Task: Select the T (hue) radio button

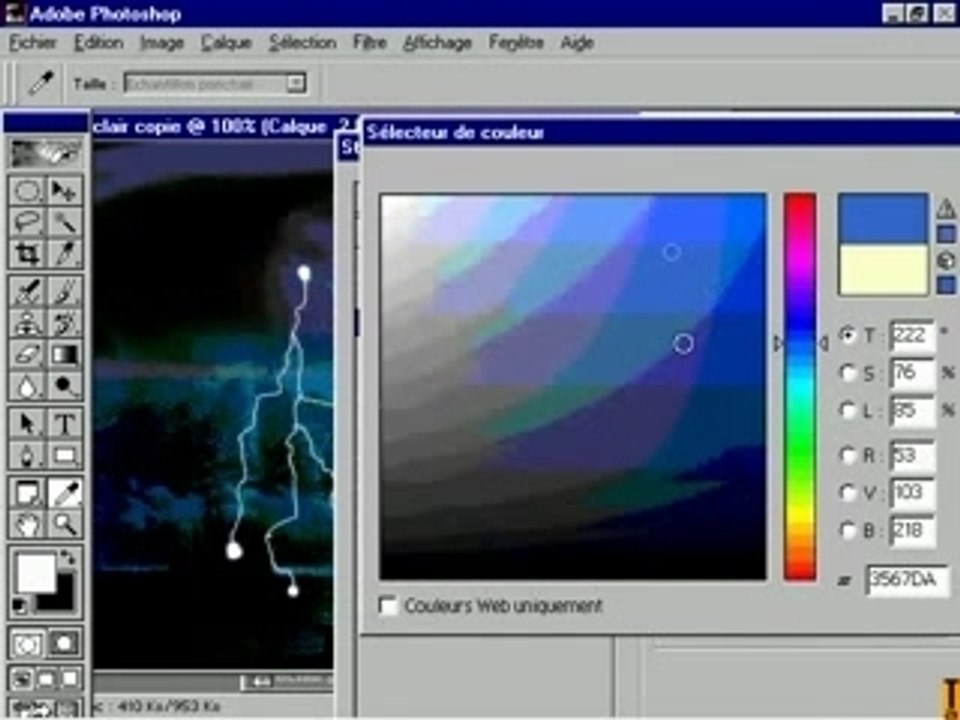Action: pyautogui.click(x=848, y=335)
